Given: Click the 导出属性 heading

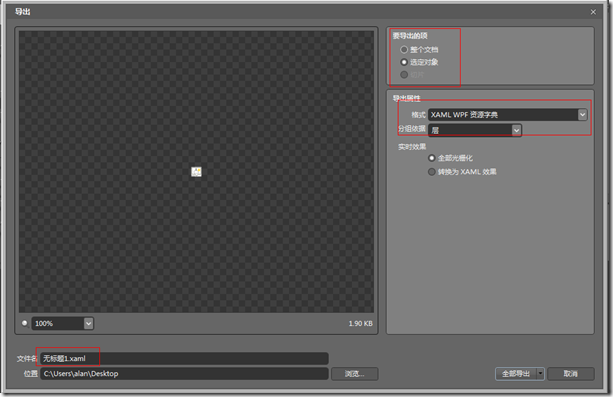Looking at the screenshot, I should pos(407,98).
